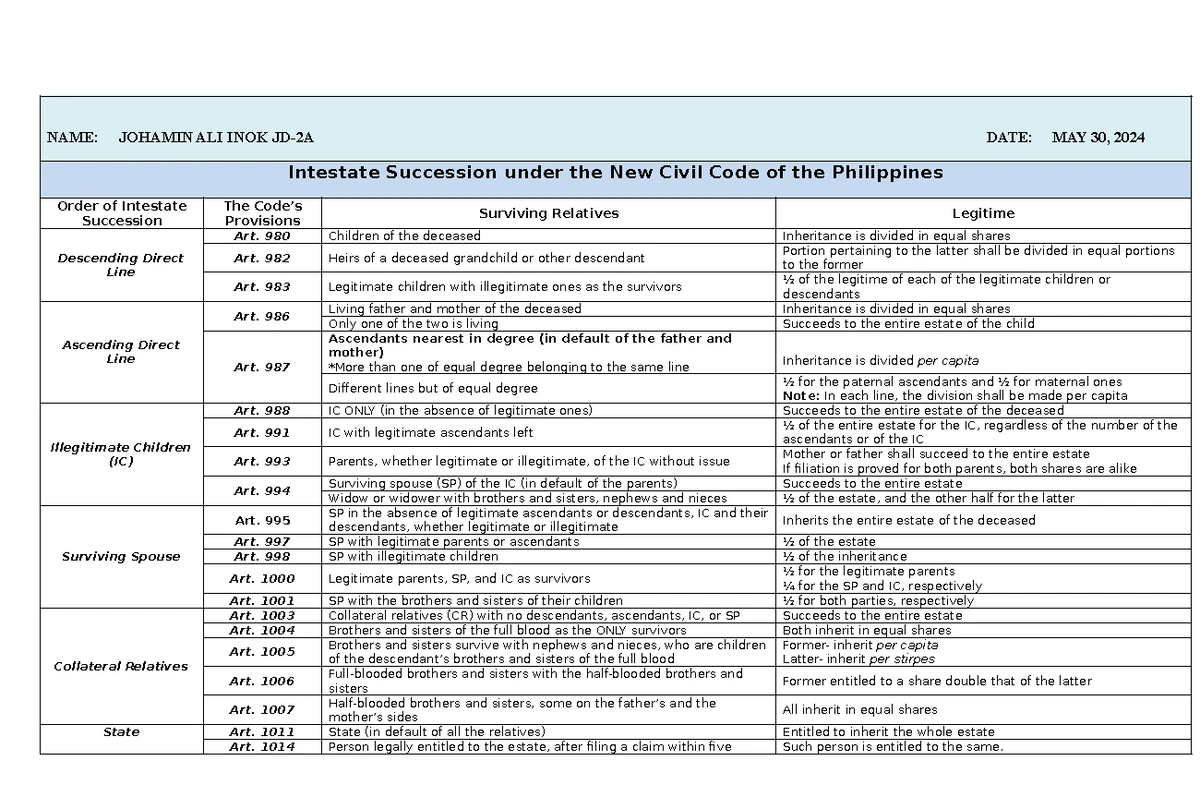Click 'Brothers and sisters of the full blood as the ONLY survivors'
The width and height of the screenshot is (1200, 785).
coord(508,631)
